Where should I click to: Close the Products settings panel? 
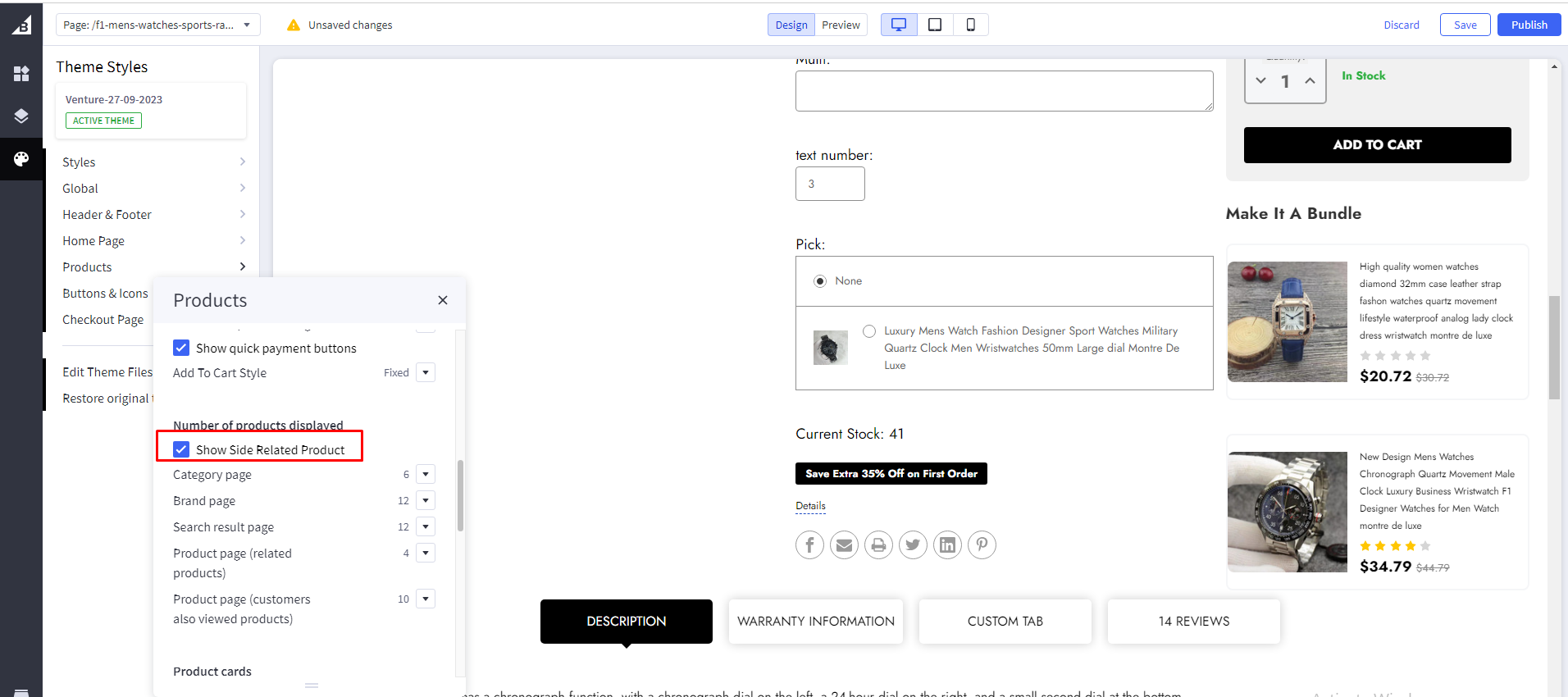point(443,300)
